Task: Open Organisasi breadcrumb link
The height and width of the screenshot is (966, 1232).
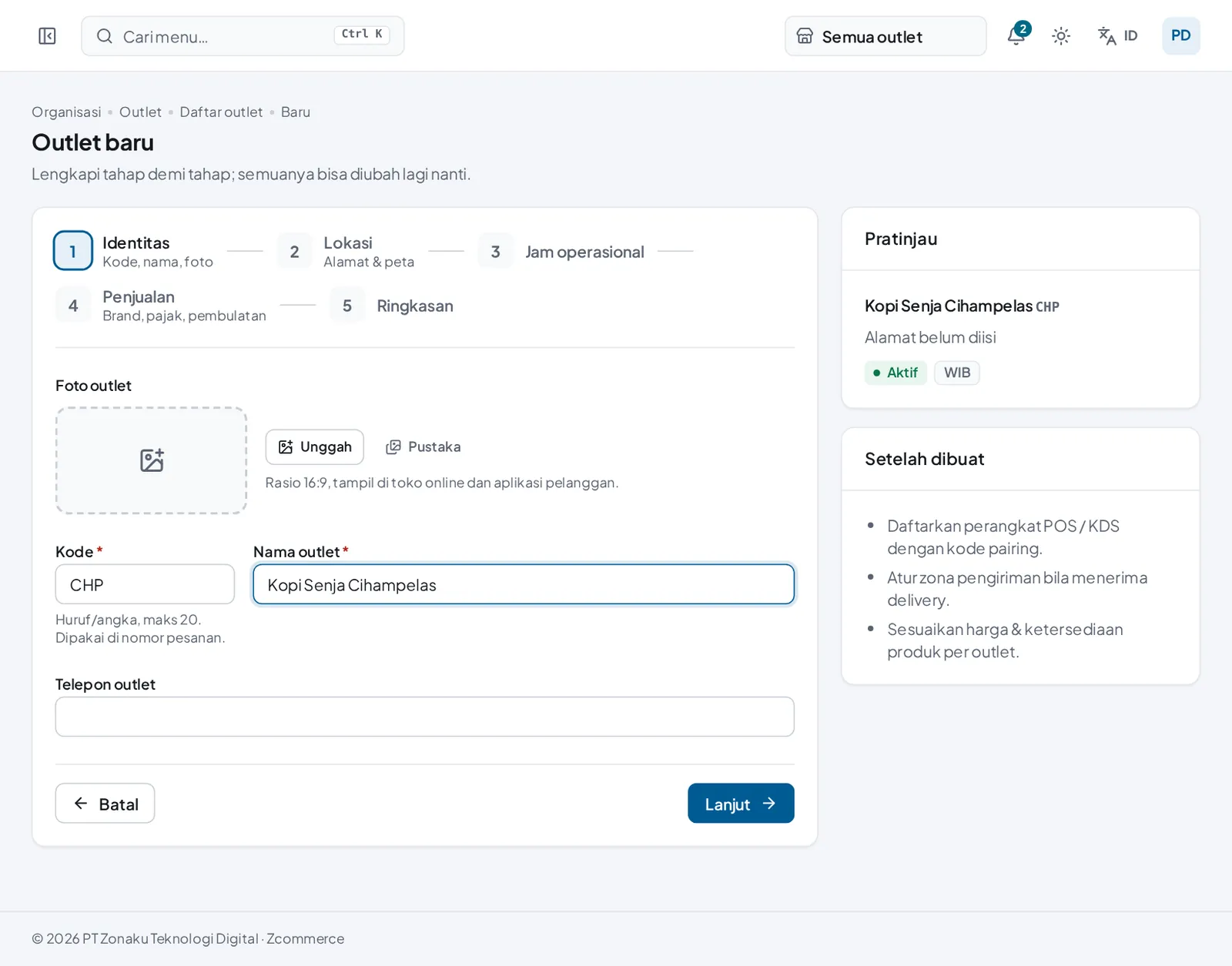Action: (x=66, y=112)
